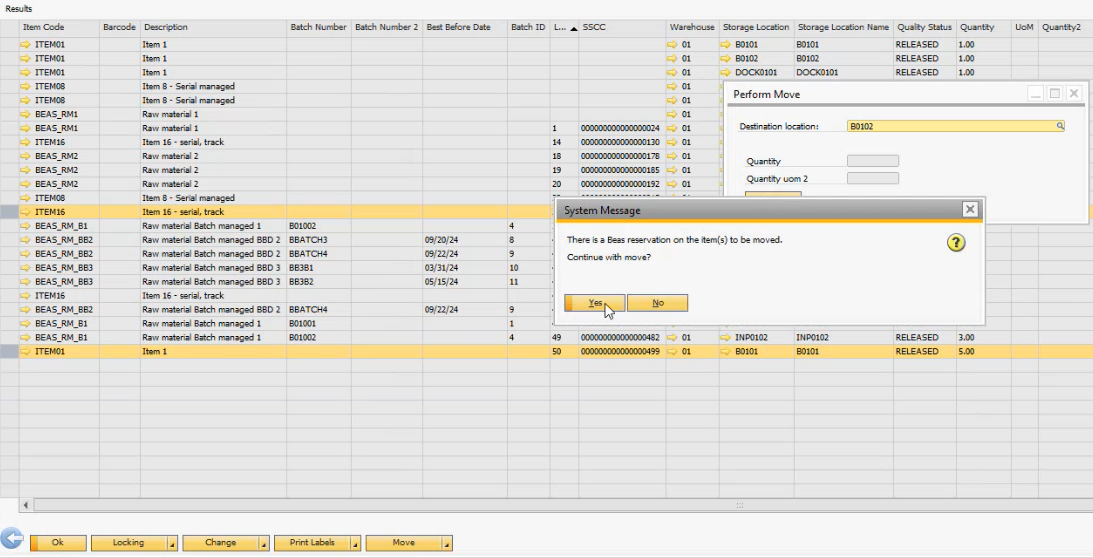Decline the move by clicking No

[x=657, y=303]
